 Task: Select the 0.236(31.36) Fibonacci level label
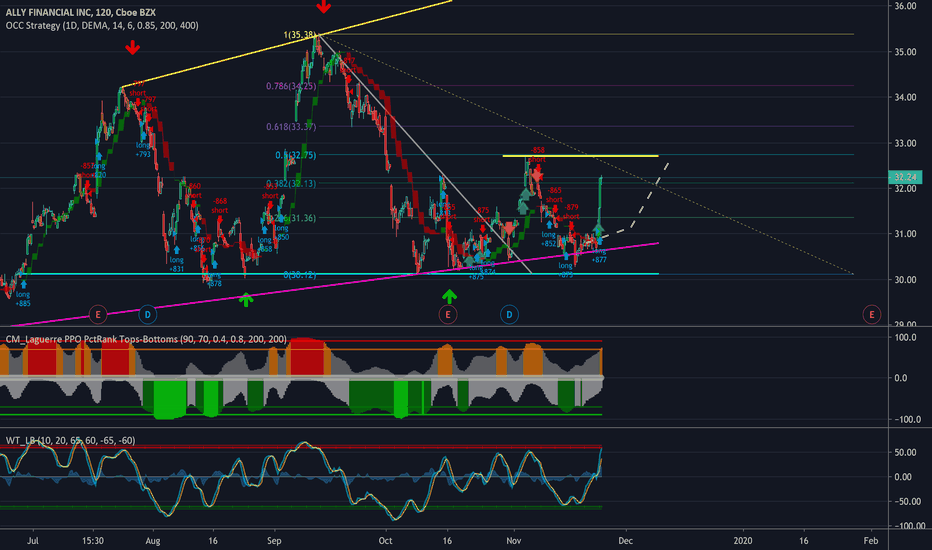[x=291, y=218]
